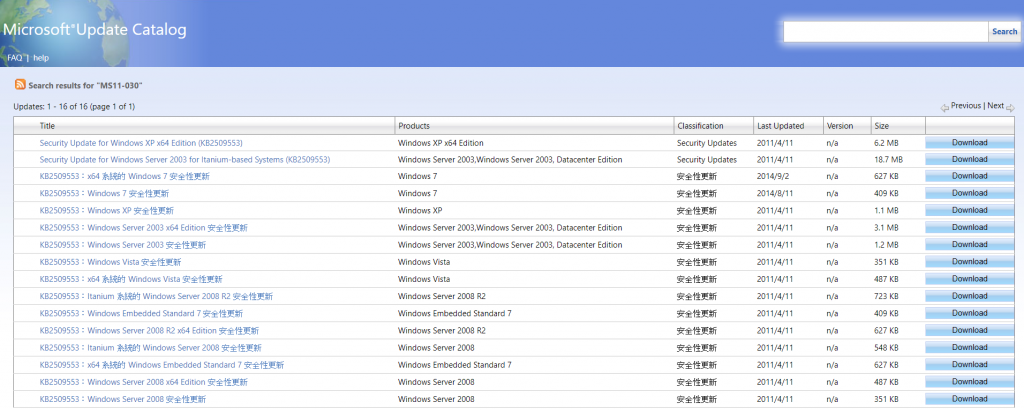Download the 548 KB Itanium Server 2008 update
The width and height of the screenshot is (1024, 410).
(x=969, y=347)
